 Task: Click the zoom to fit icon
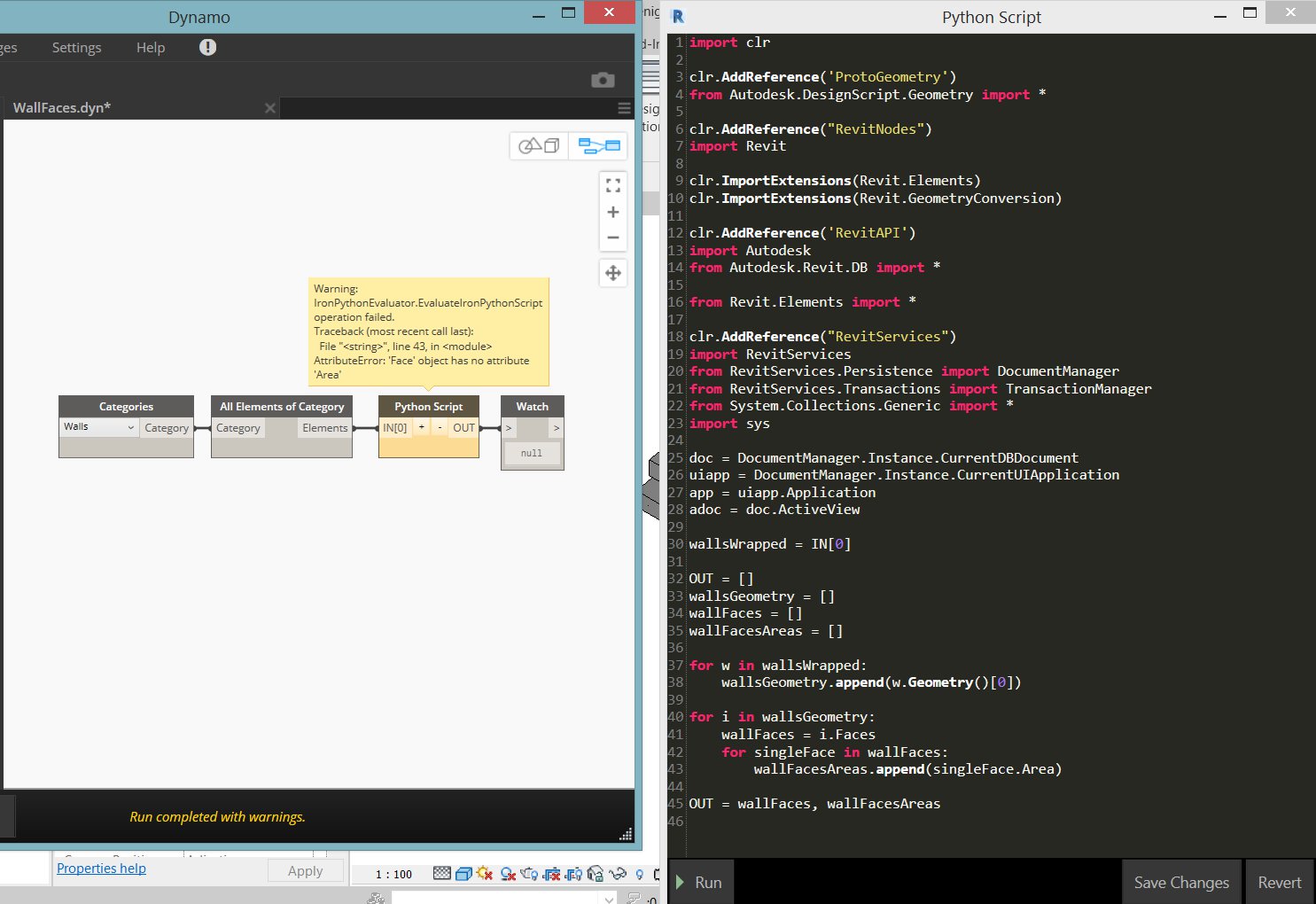(612, 185)
